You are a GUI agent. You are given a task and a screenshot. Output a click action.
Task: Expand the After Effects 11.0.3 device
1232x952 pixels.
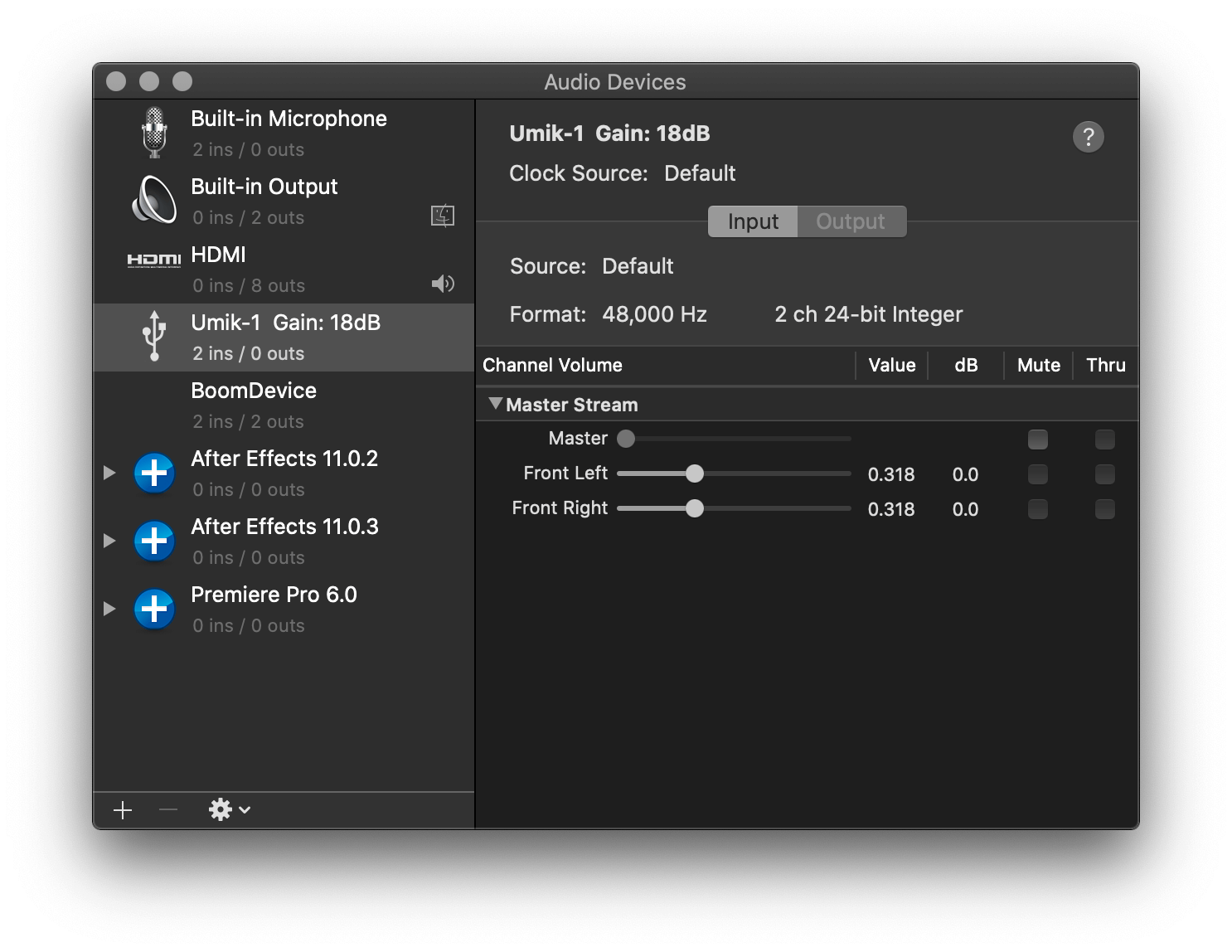pos(109,541)
